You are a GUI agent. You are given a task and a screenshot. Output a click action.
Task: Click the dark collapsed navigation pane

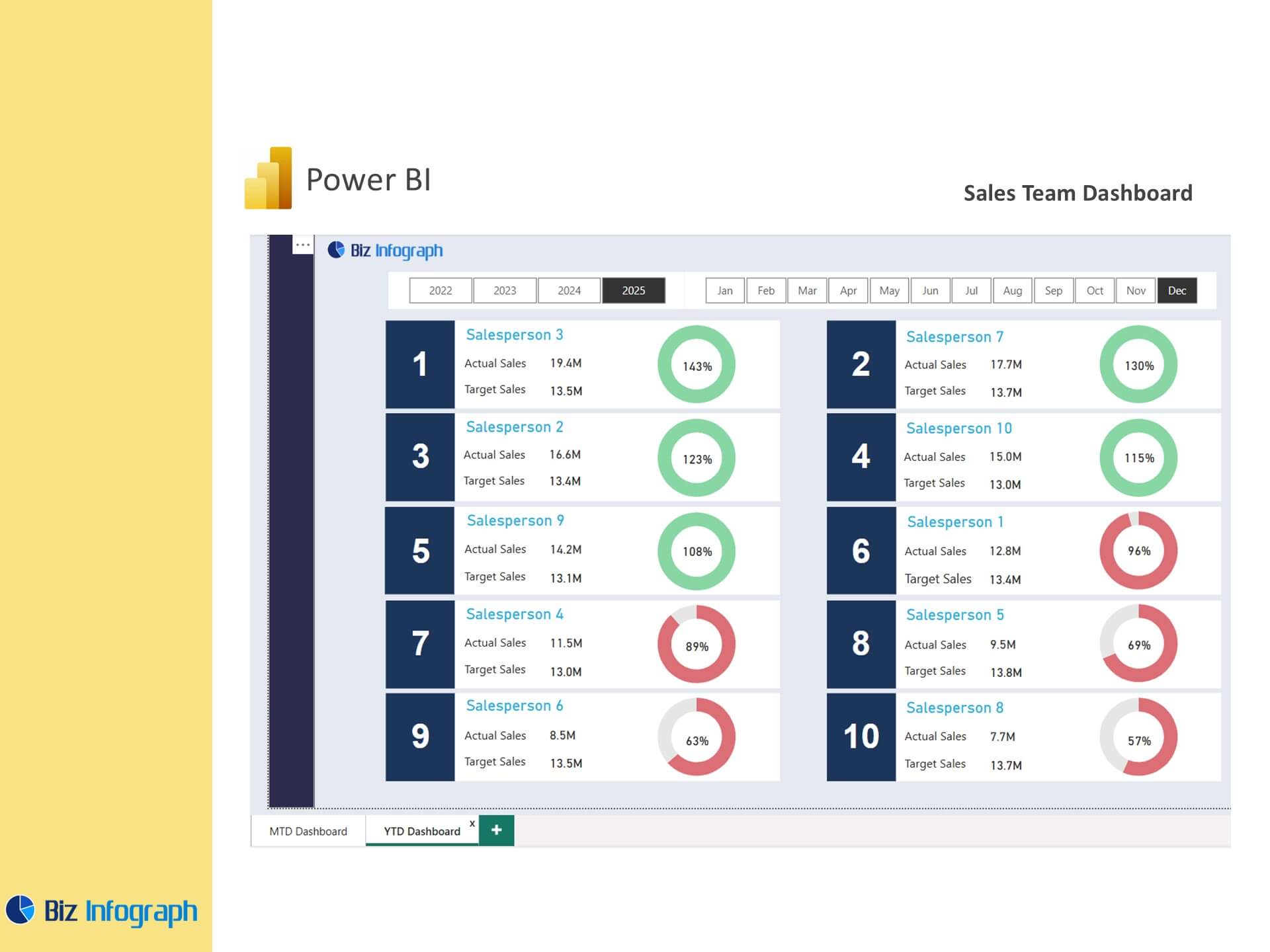292,529
